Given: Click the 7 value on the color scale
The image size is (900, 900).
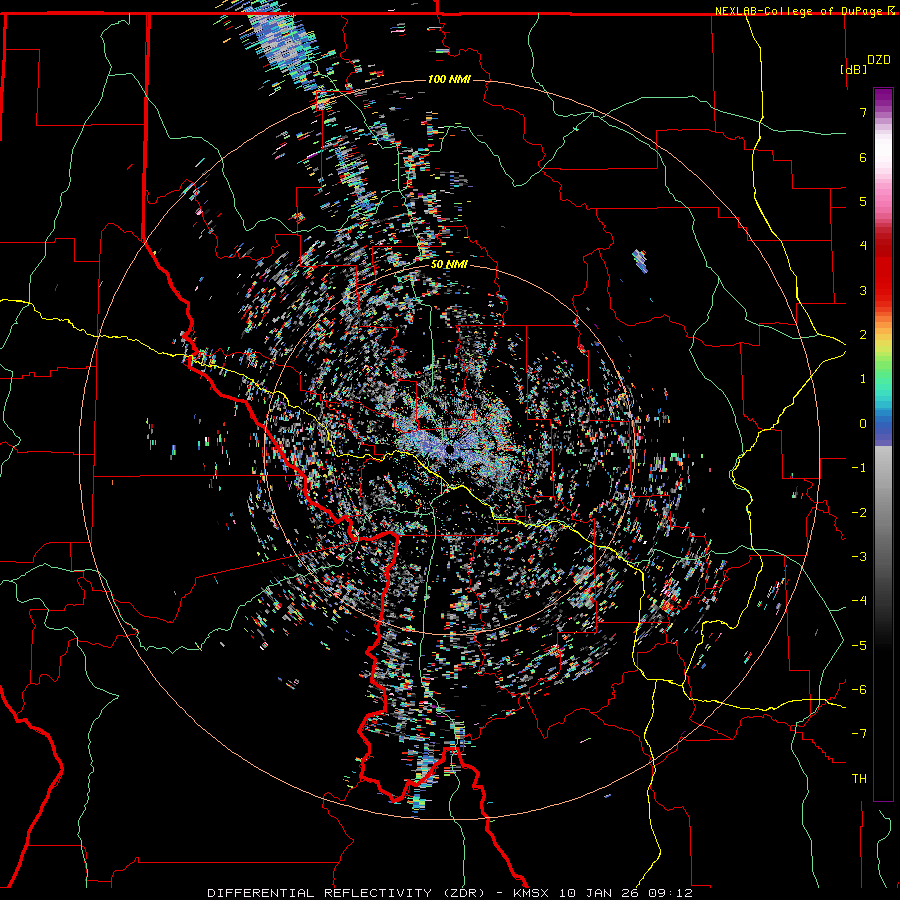Looking at the screenshot, I should (863, 112).
